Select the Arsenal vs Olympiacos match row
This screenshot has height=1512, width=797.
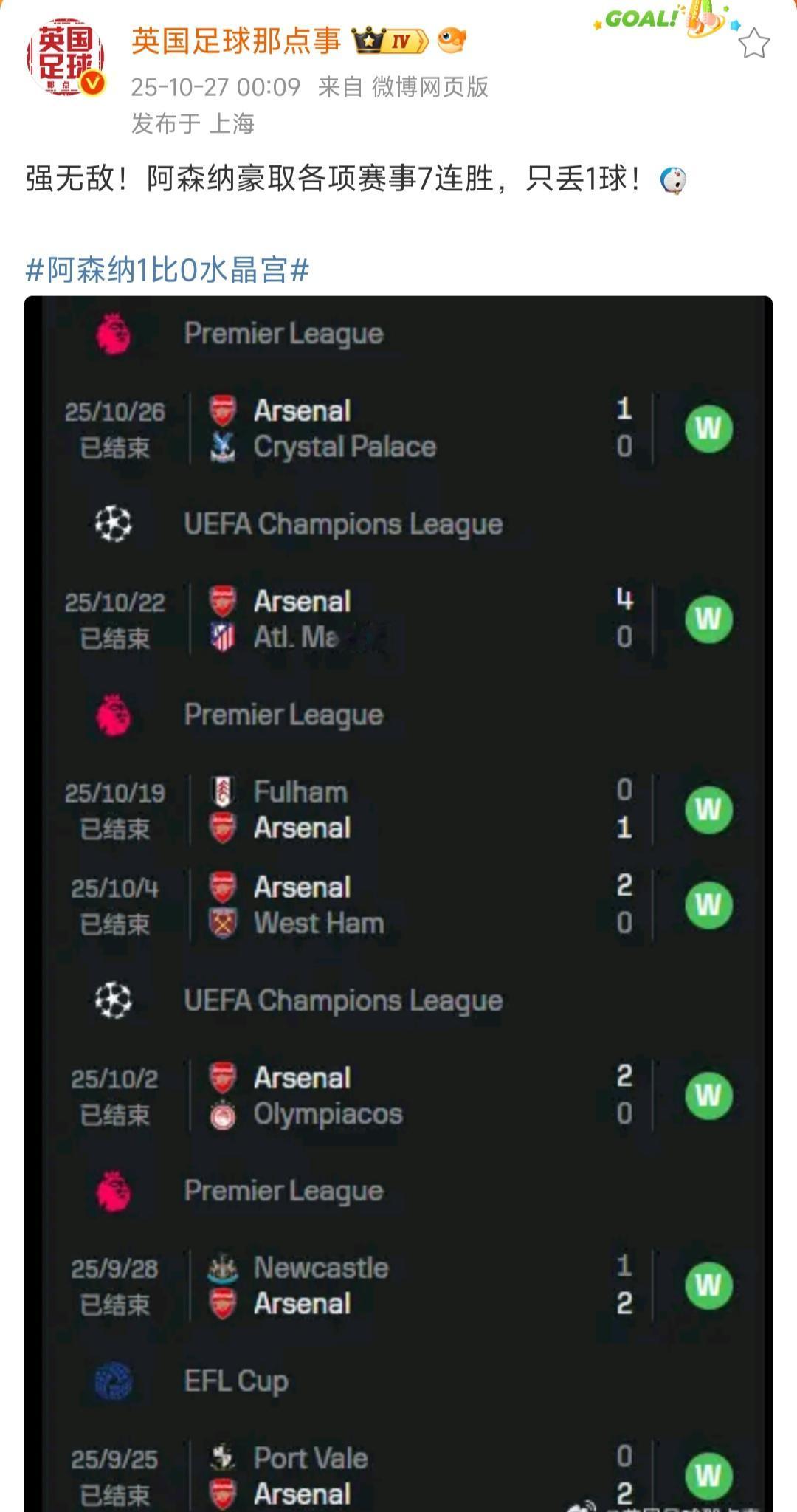(x=398, y=1096)
